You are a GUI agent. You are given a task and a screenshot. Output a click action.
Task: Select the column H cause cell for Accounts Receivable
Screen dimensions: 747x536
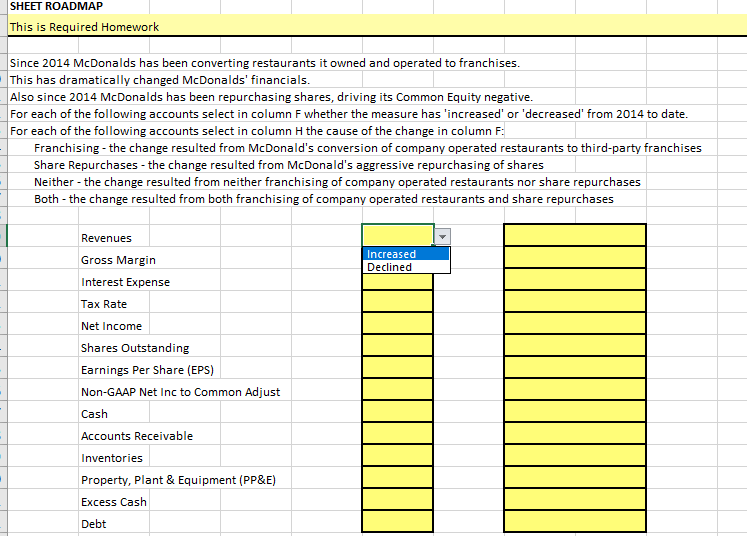click(575, 433)
